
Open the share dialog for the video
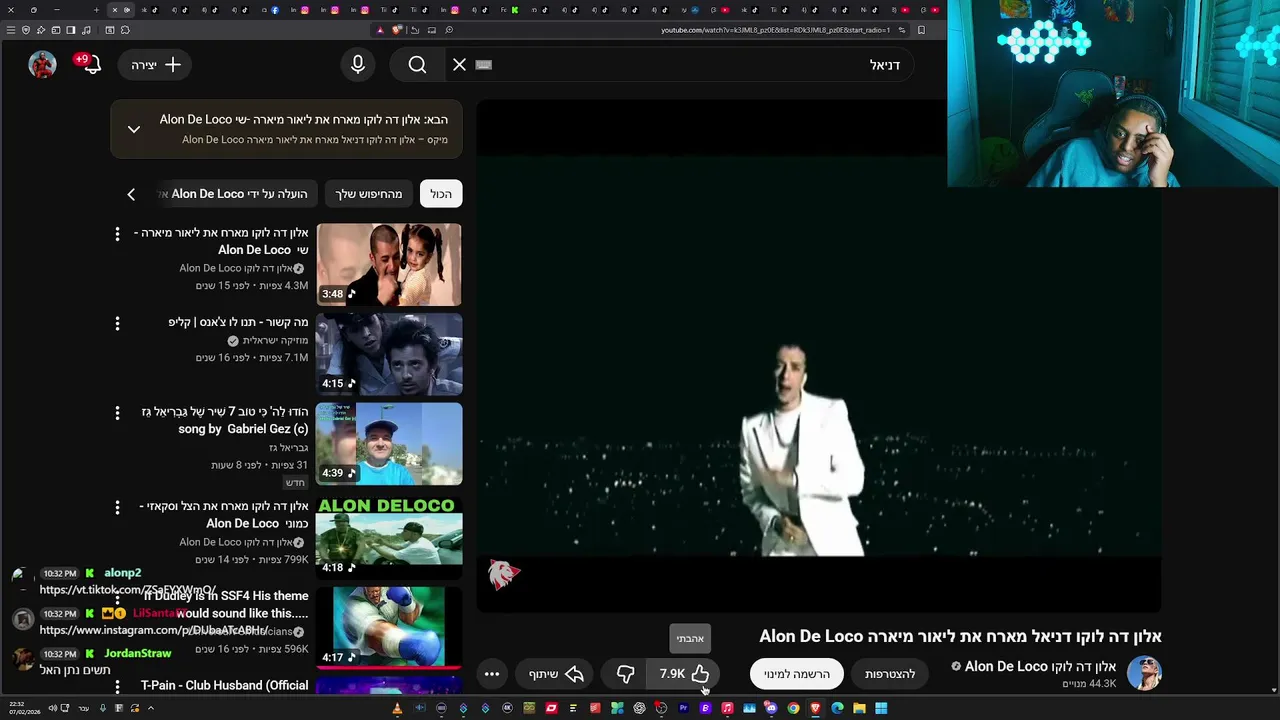tap(556, 674)
